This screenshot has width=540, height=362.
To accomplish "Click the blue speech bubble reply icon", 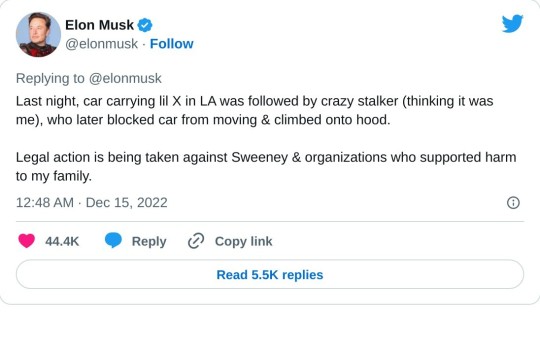I will [113, 240].
